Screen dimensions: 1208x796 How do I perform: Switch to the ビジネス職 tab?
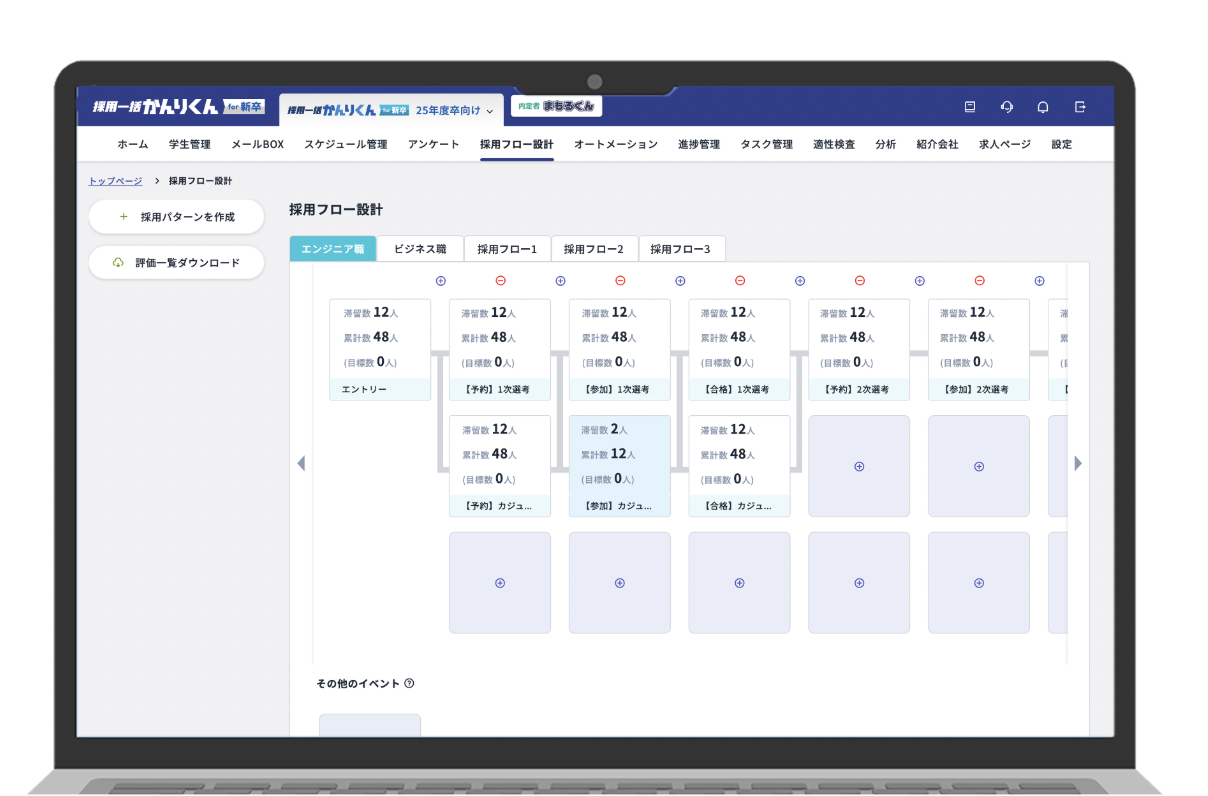coord(420,249)
